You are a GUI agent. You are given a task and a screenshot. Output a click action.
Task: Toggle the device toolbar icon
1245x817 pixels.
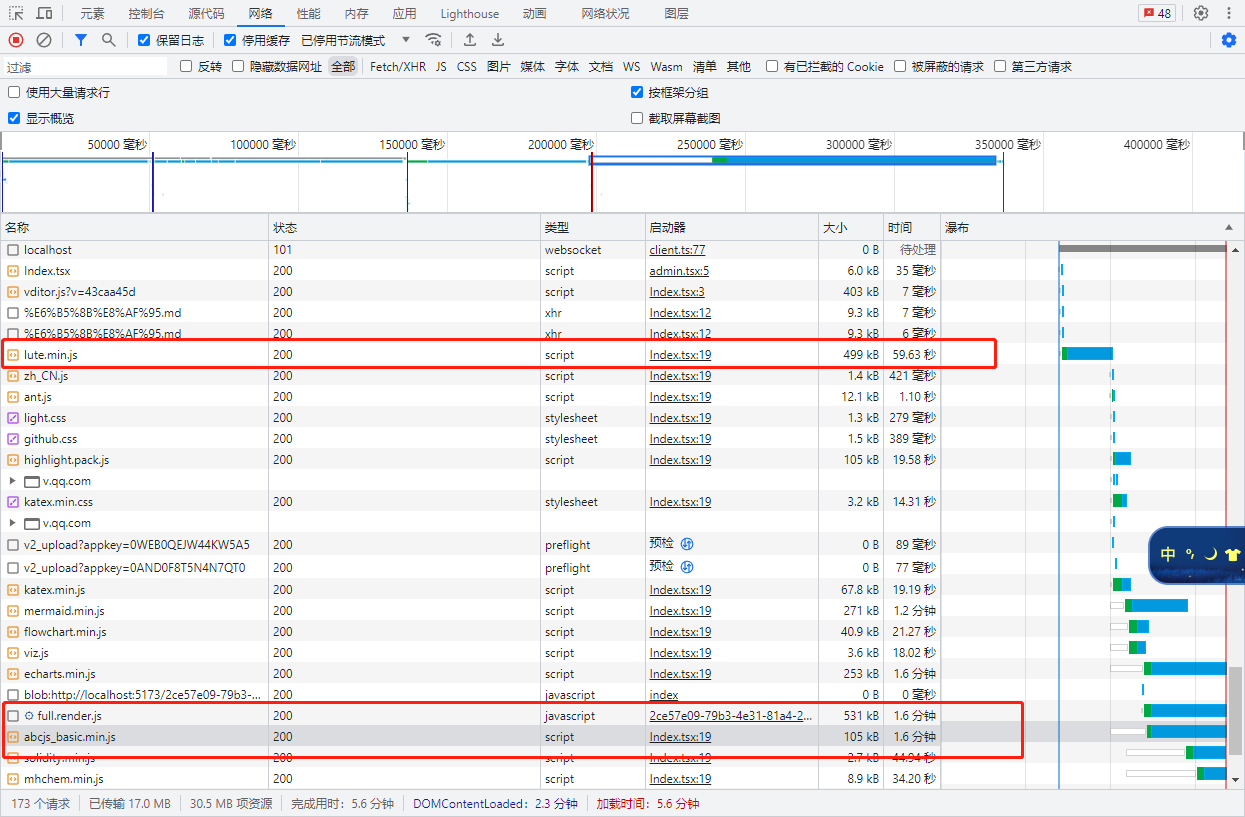(x=45, y=13)
